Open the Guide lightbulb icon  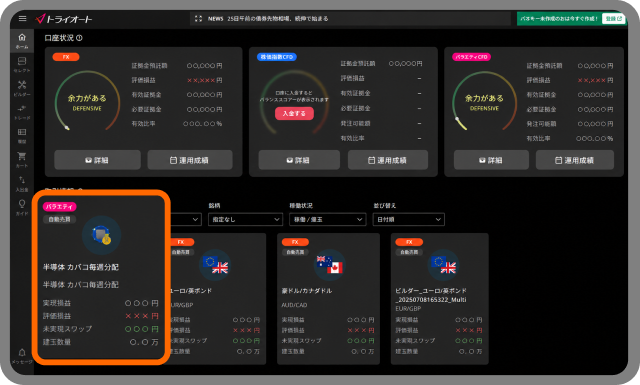pyautogui.click(x=22, y=207)
